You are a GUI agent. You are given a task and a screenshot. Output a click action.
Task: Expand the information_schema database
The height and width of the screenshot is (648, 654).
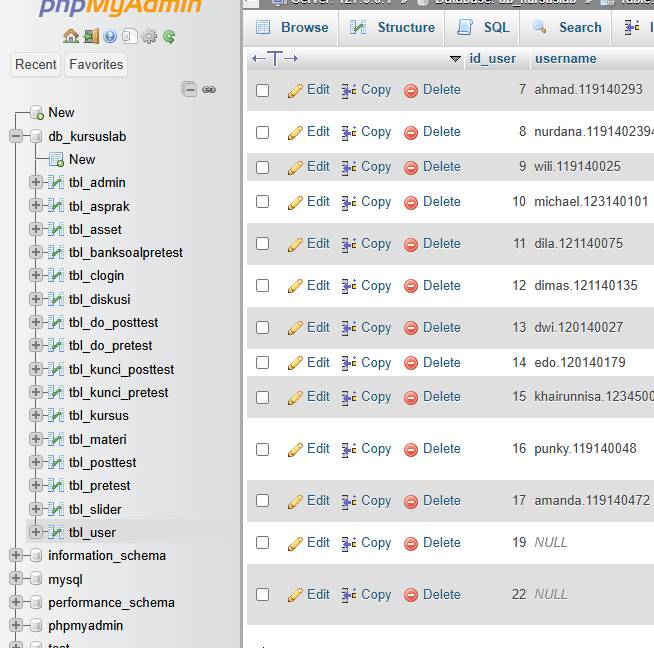click(x=16, y=556)
